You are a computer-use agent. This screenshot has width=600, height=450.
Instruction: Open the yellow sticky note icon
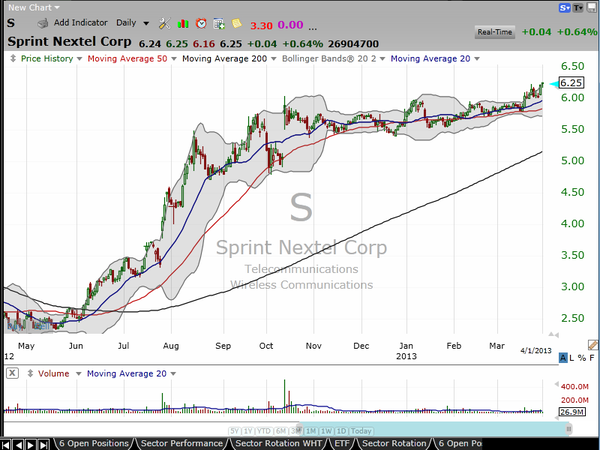(x=236, y=24)
